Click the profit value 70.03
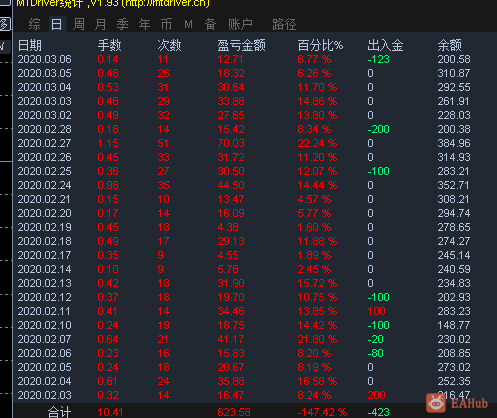Viewport: 497px width, 418px height. click(x=231, y=143)
